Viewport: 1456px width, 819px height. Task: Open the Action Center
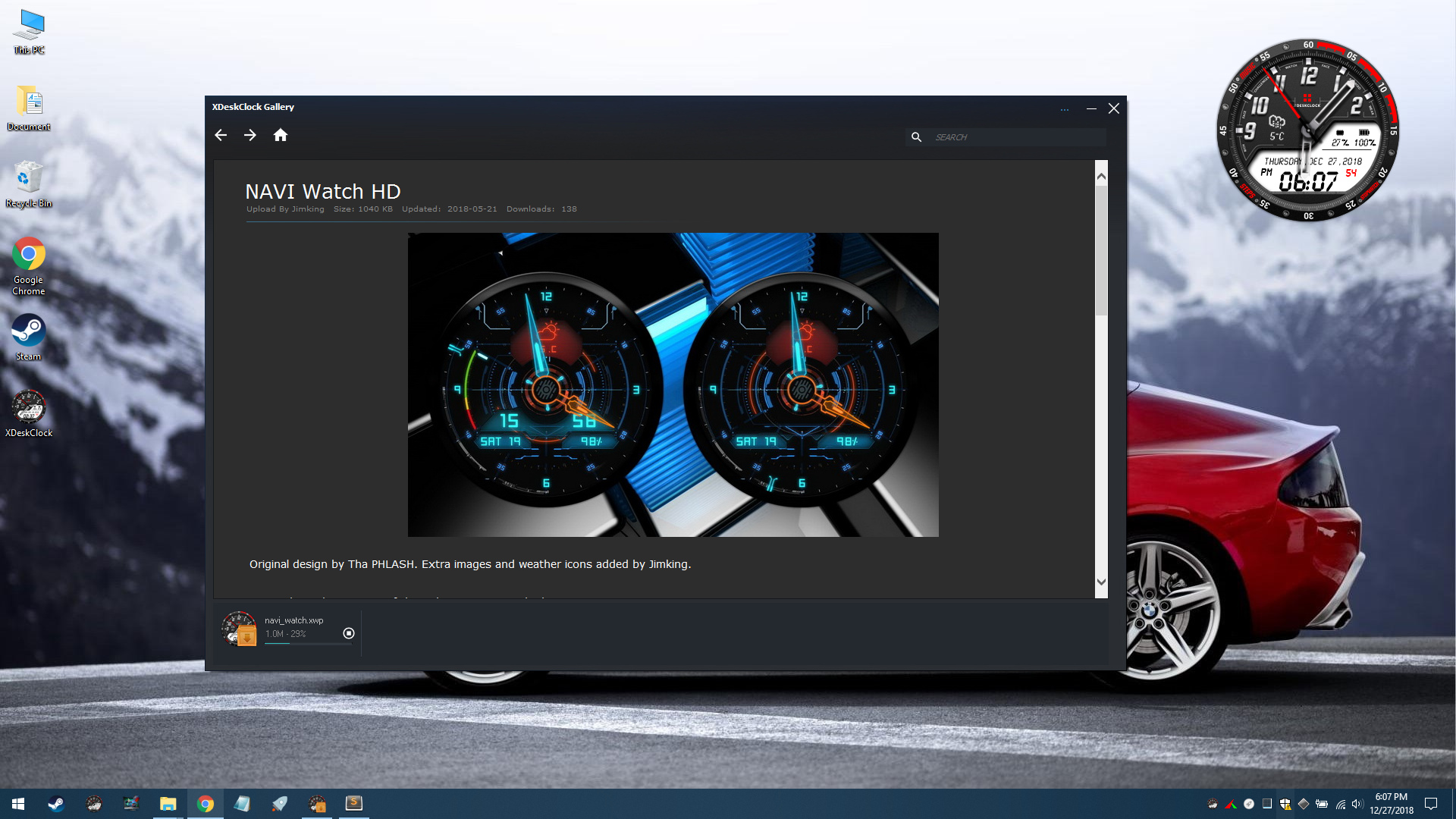pos(1431,804)
